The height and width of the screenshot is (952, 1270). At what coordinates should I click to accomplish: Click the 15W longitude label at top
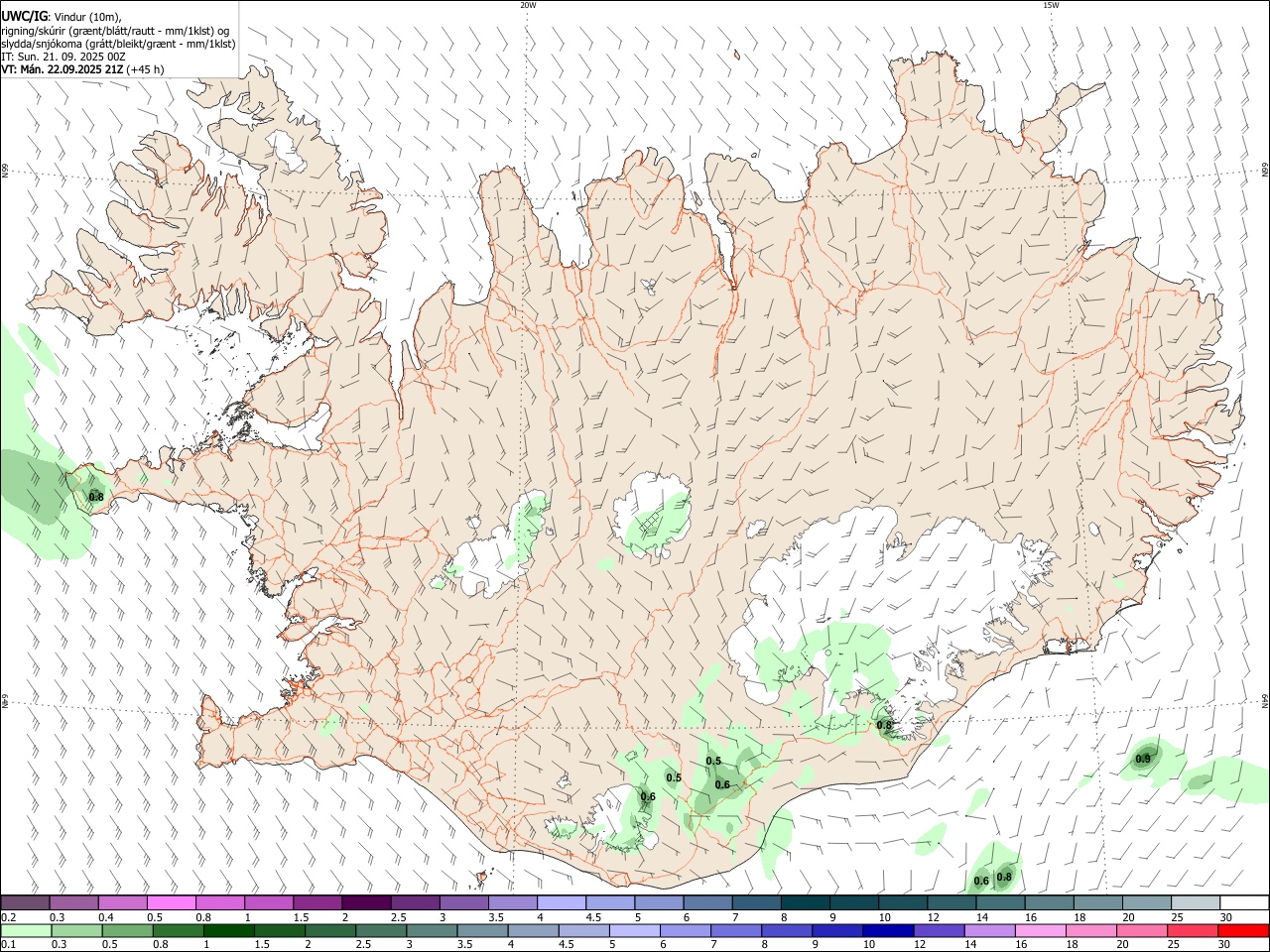[x=1051, y=5]
